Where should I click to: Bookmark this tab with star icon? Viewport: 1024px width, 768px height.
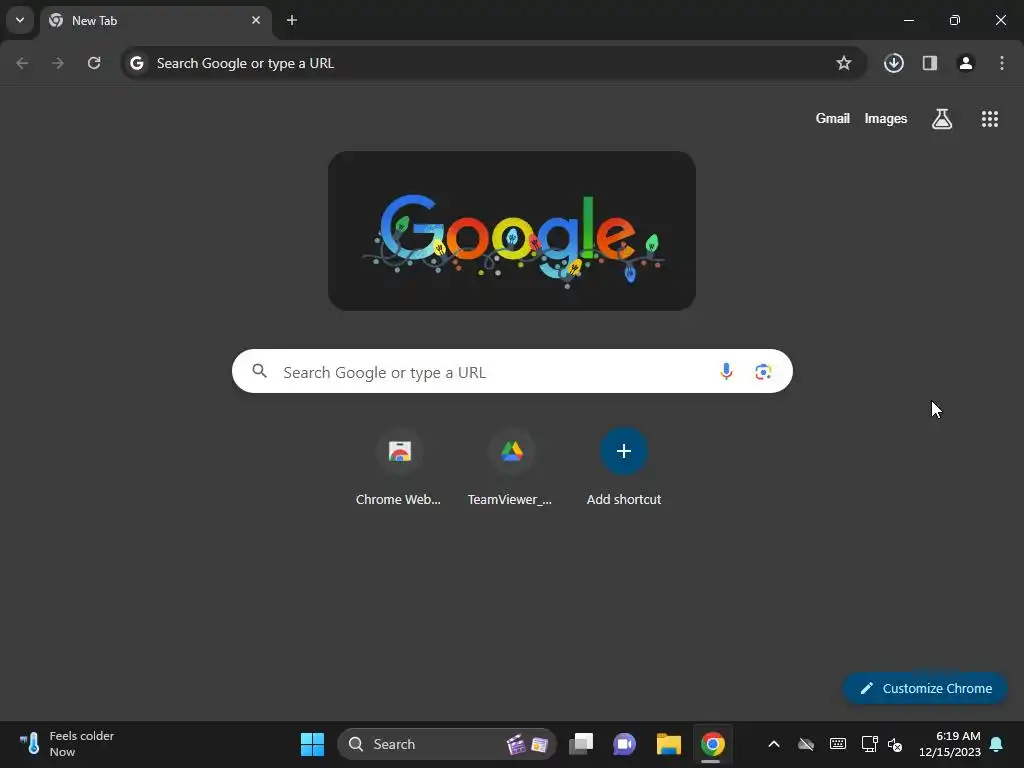[844, 63]
